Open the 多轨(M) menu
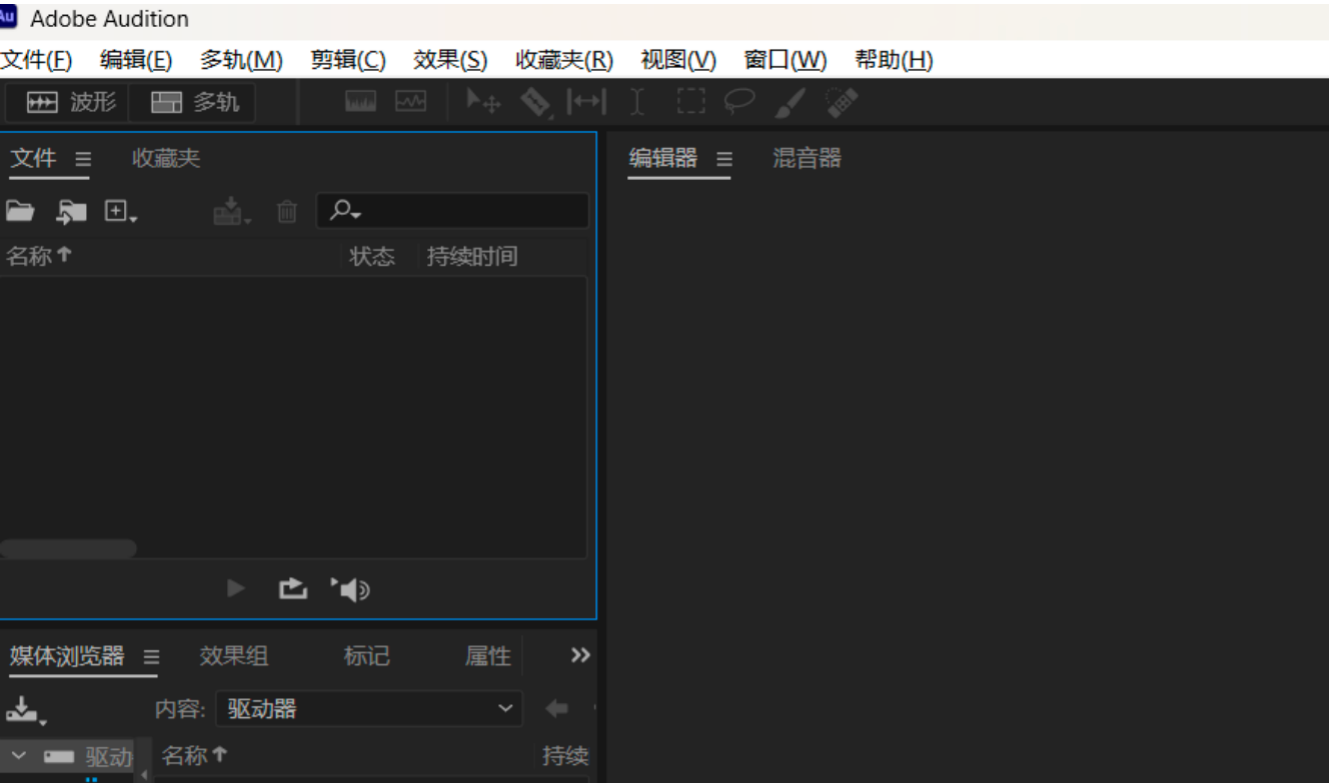Image resolution: width=1330 pixels, height=784 pixels. [241, 60]
